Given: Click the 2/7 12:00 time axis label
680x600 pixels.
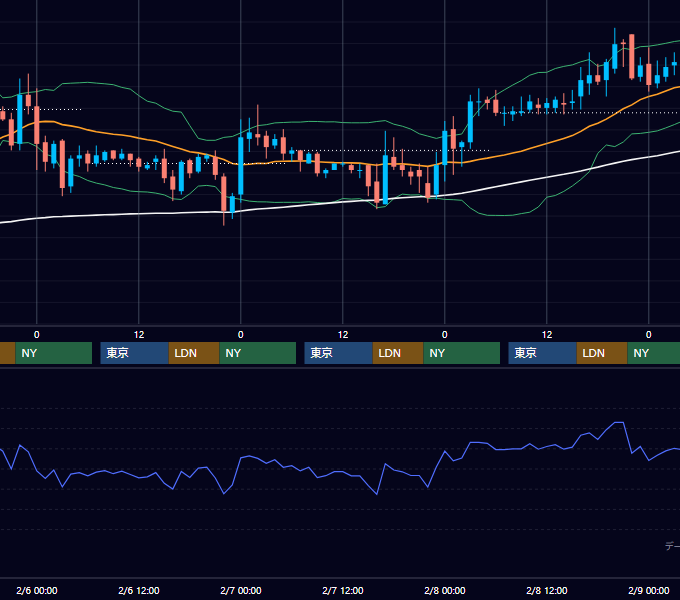Looking at the screenshot, I should (343, 590).
